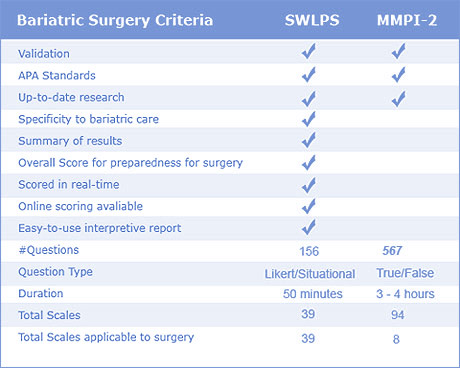Click the True/False question type text
This screenshot has width=460, height=368.
coord(405,273)
